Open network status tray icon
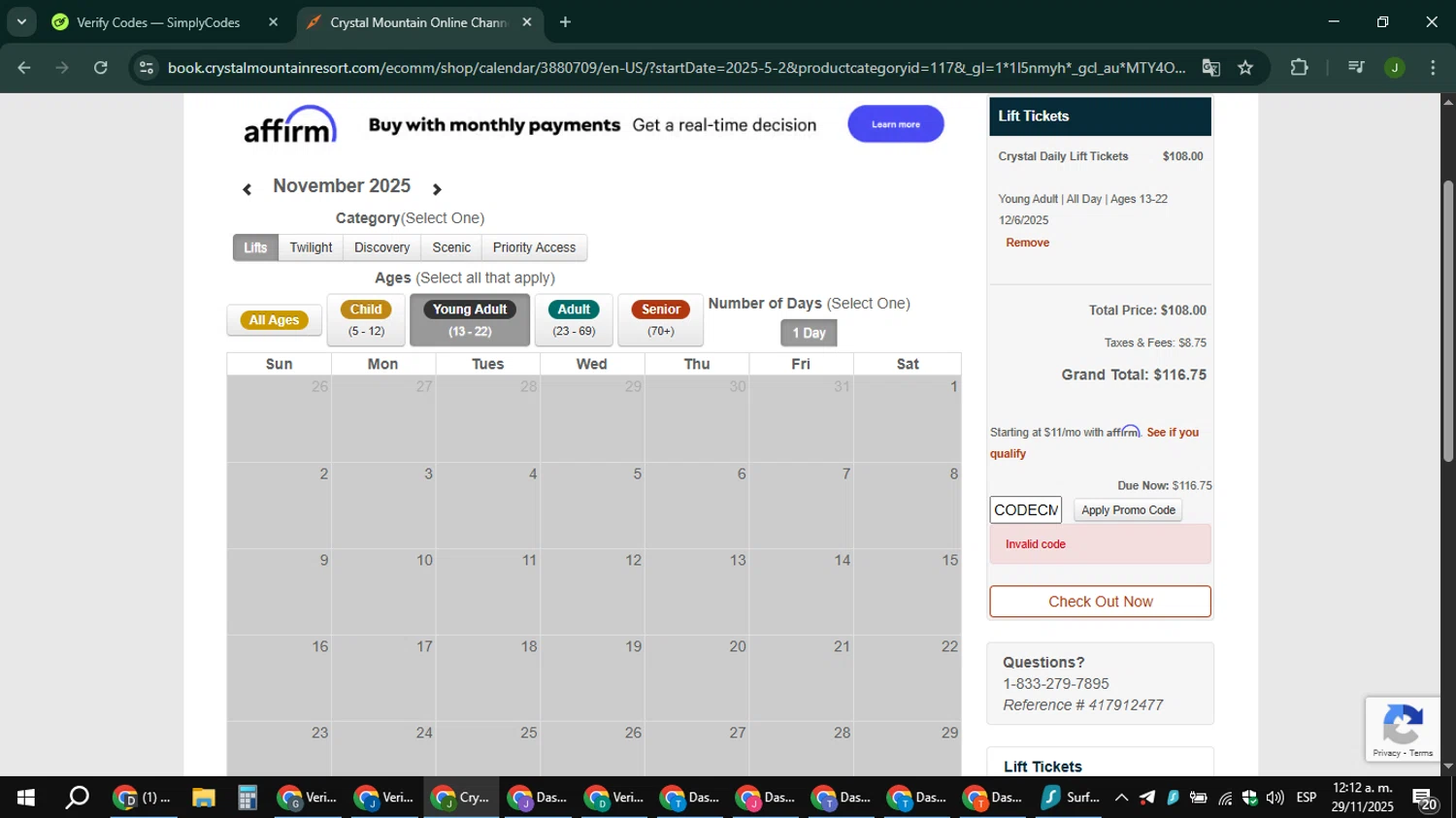Viewport: 1456px width, 818px height. point(1225,798)
